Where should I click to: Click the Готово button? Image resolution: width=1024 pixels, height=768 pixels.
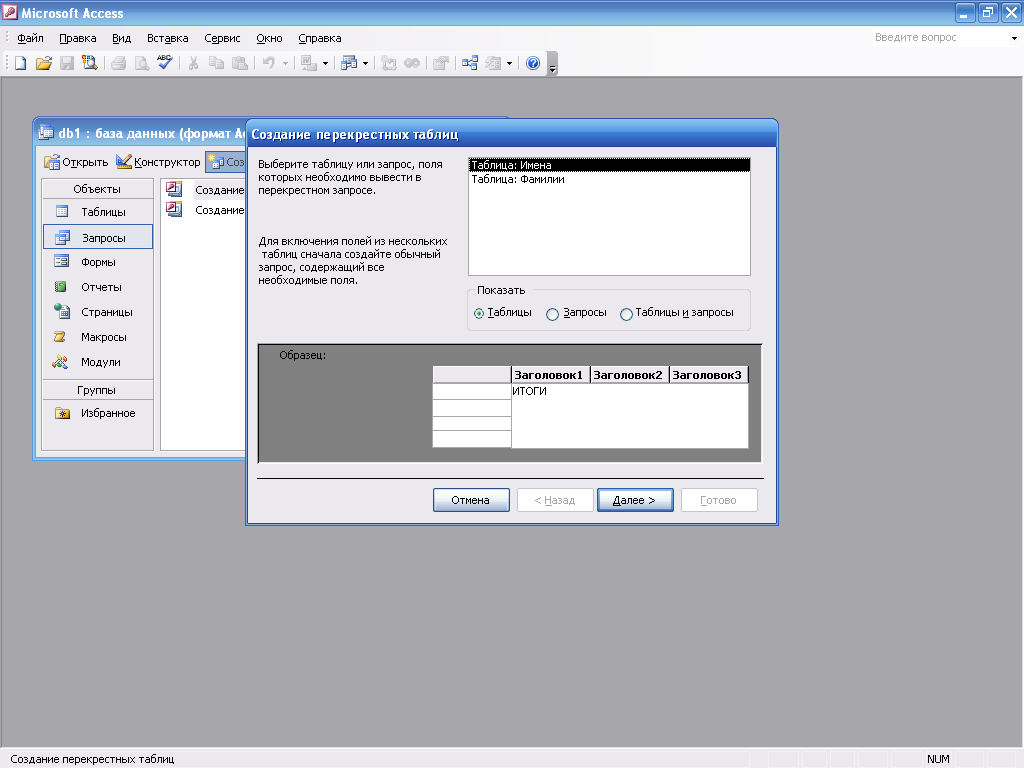[719, 500]
